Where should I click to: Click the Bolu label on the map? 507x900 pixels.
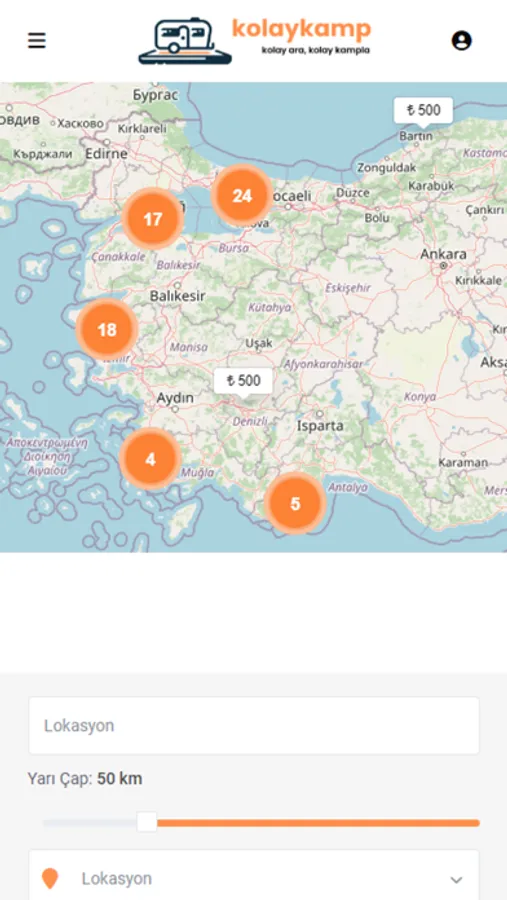pyautogui.click(x=377, y=218)
